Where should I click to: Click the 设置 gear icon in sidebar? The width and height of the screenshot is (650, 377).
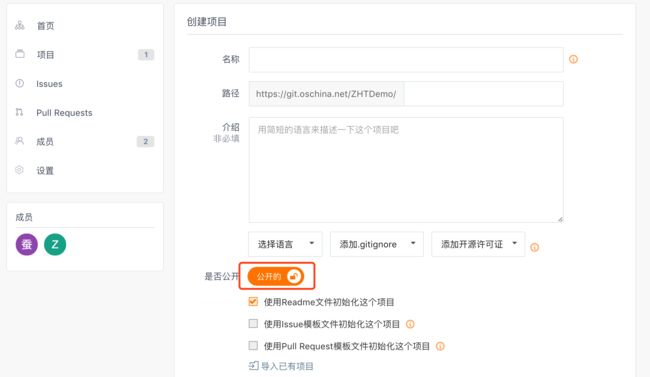[19, 170]
